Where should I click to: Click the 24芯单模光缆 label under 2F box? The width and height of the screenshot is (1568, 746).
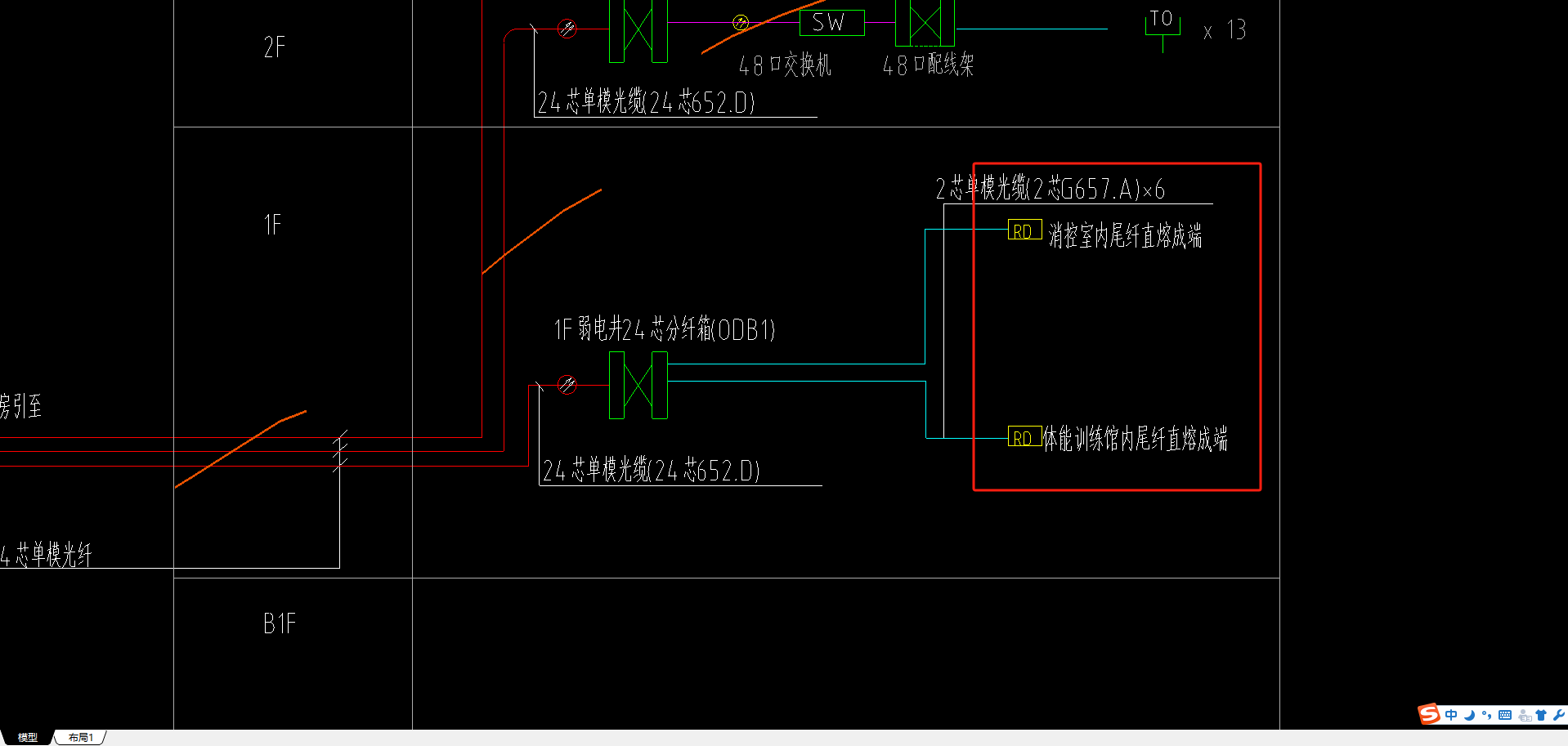646,102
